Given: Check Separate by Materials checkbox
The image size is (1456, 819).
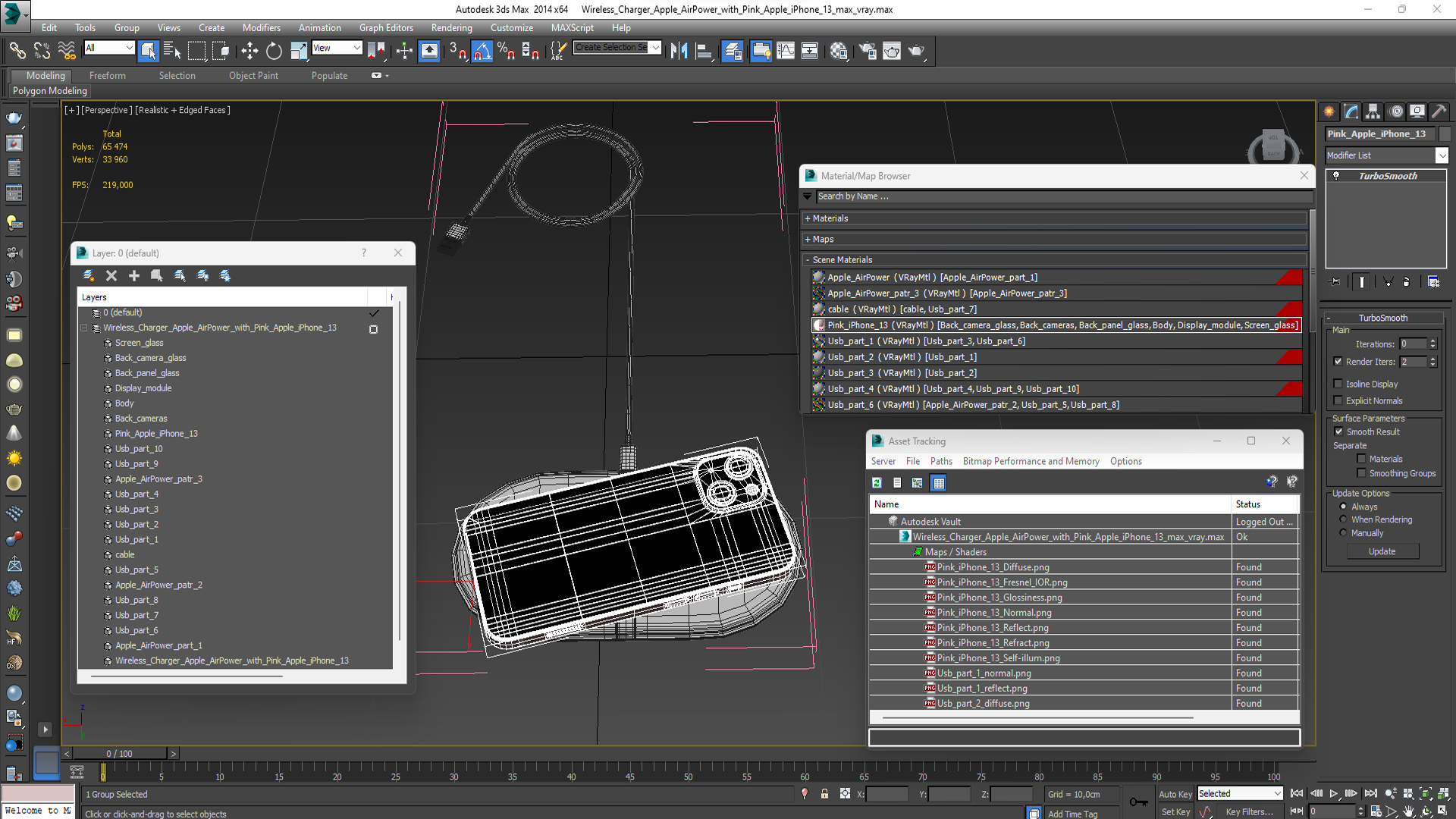Looking at the screenshot, I should click(1361, 459).
